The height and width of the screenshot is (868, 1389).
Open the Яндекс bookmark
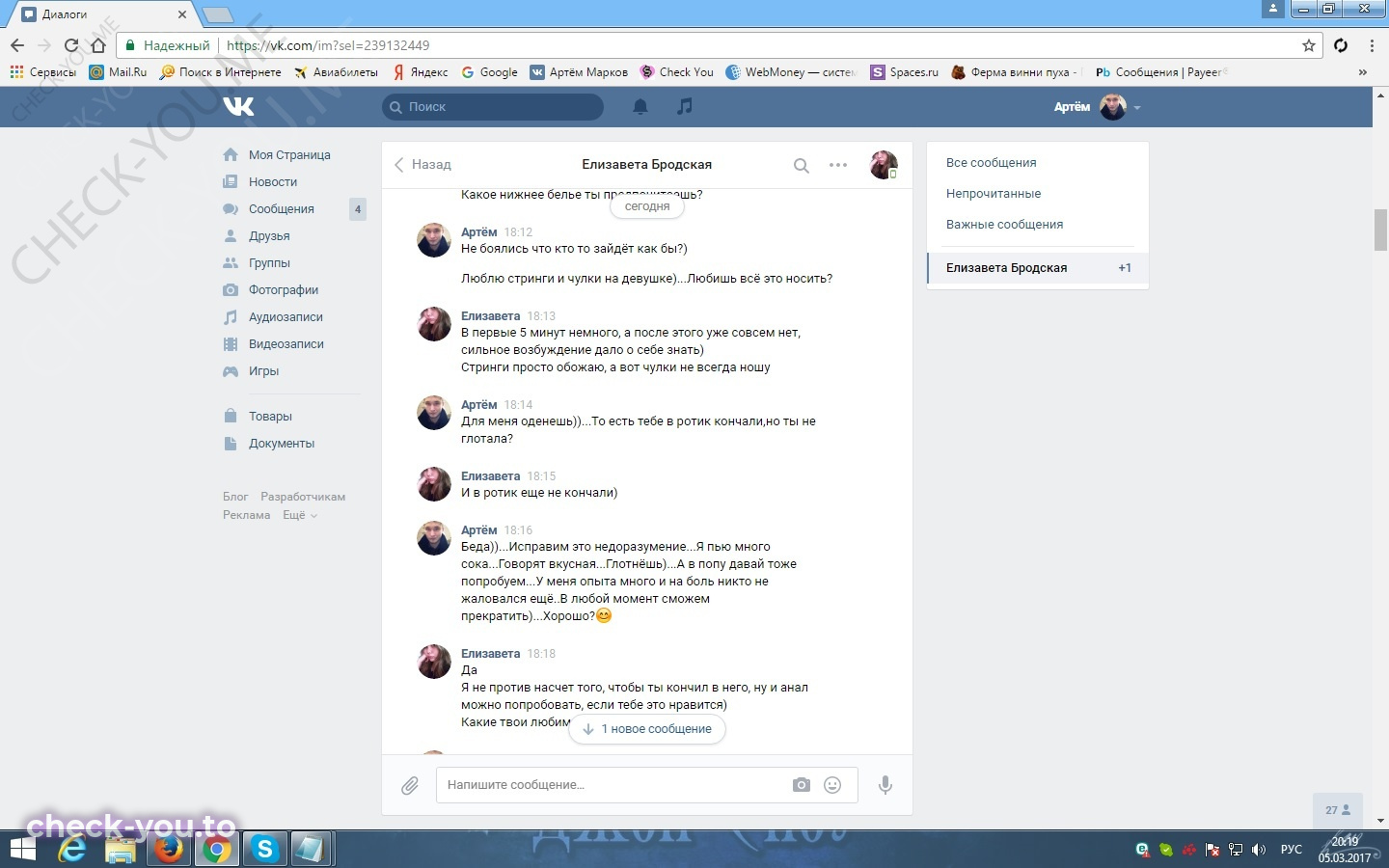click(421, 72)
